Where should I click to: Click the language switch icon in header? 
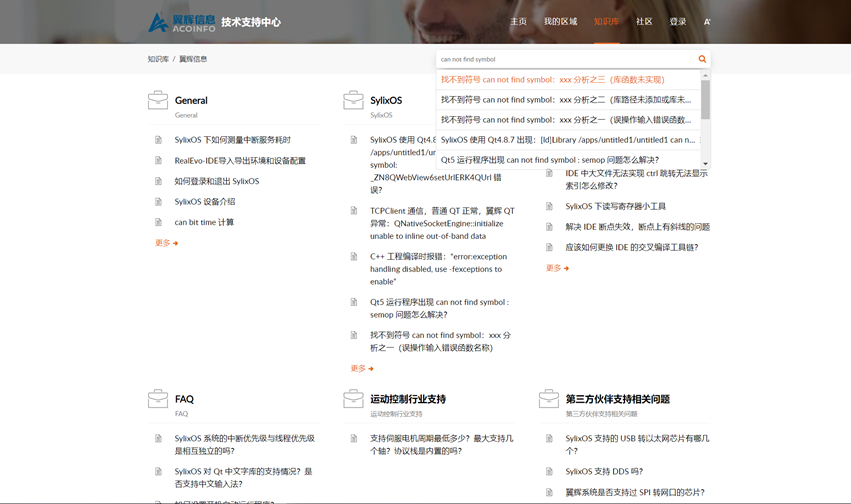pyautogui.click(x=707, y=22)
